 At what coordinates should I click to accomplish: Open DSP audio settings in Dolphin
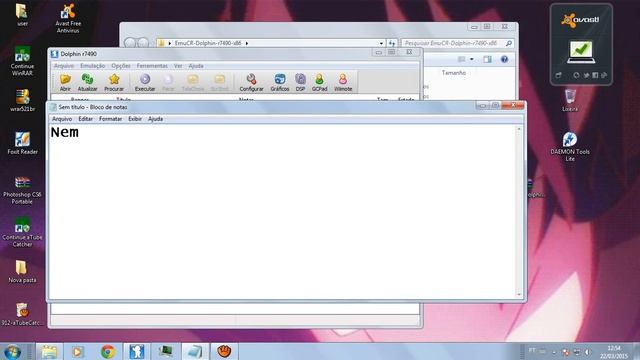[x=300, y=82]
